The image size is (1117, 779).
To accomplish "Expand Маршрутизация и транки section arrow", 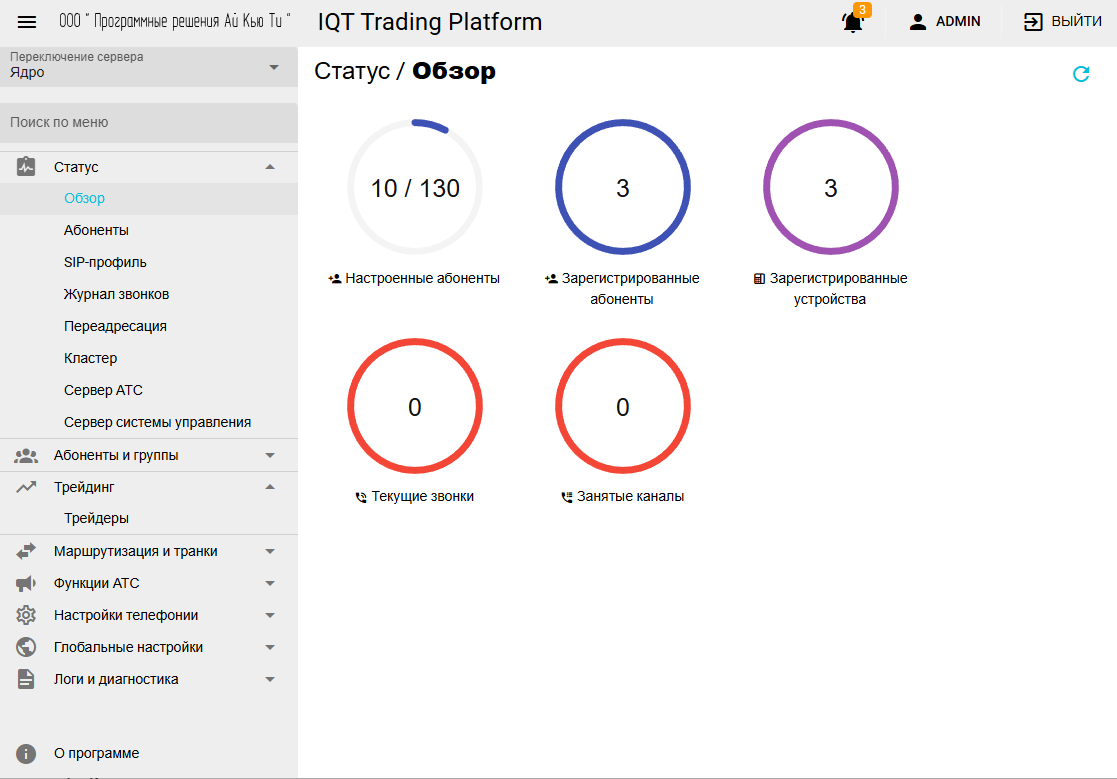I will [x=270, y=551].
